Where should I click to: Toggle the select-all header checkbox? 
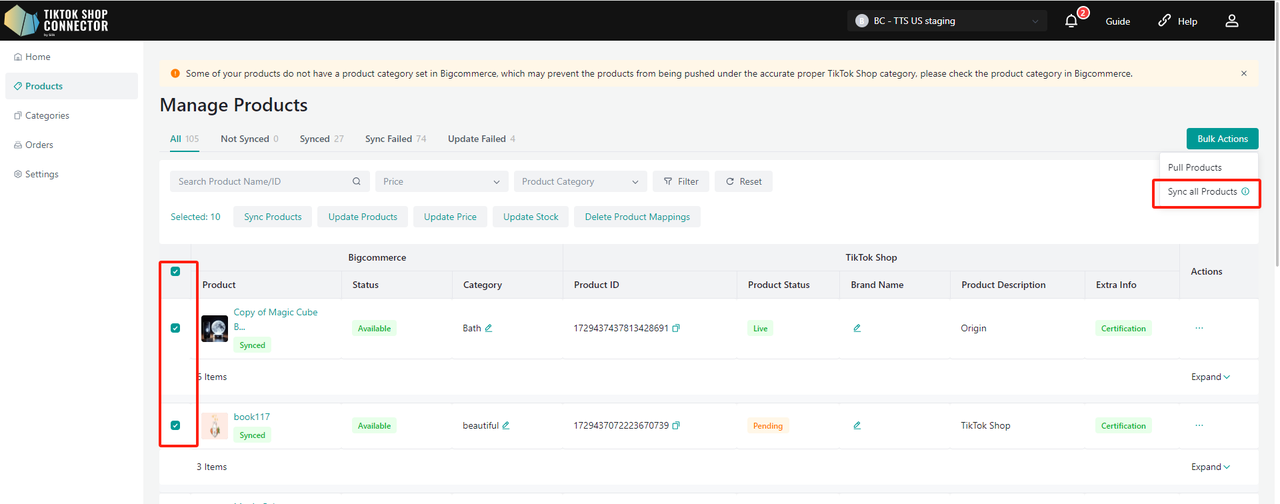pos(176,271)
